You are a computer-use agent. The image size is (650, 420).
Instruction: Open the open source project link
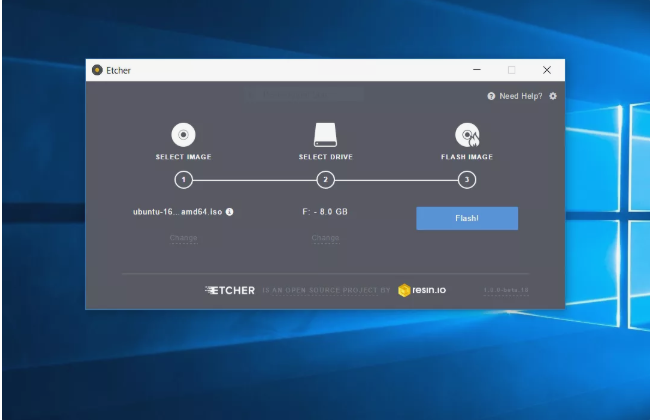[x=326, y=290]
